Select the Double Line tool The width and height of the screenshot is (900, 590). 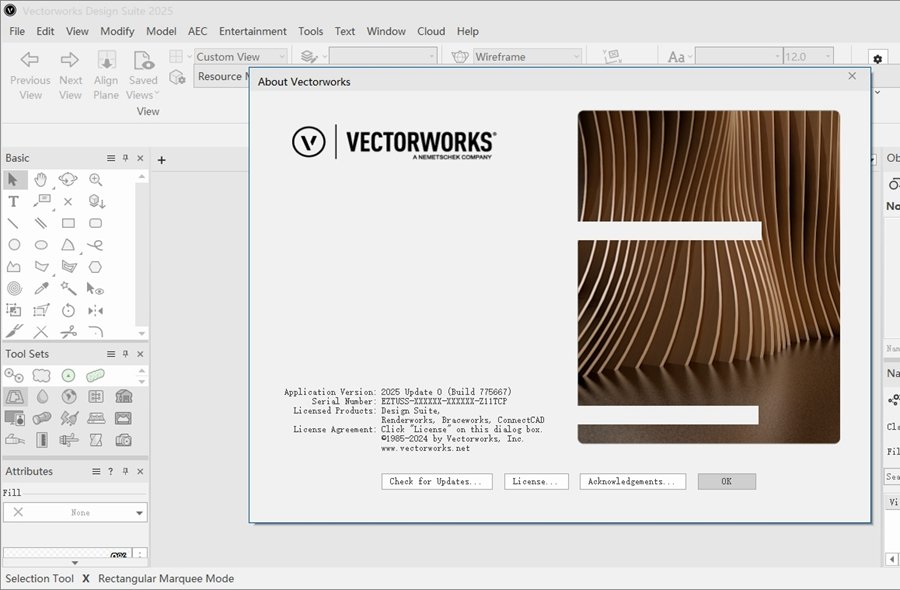click(x=40, y=223)
